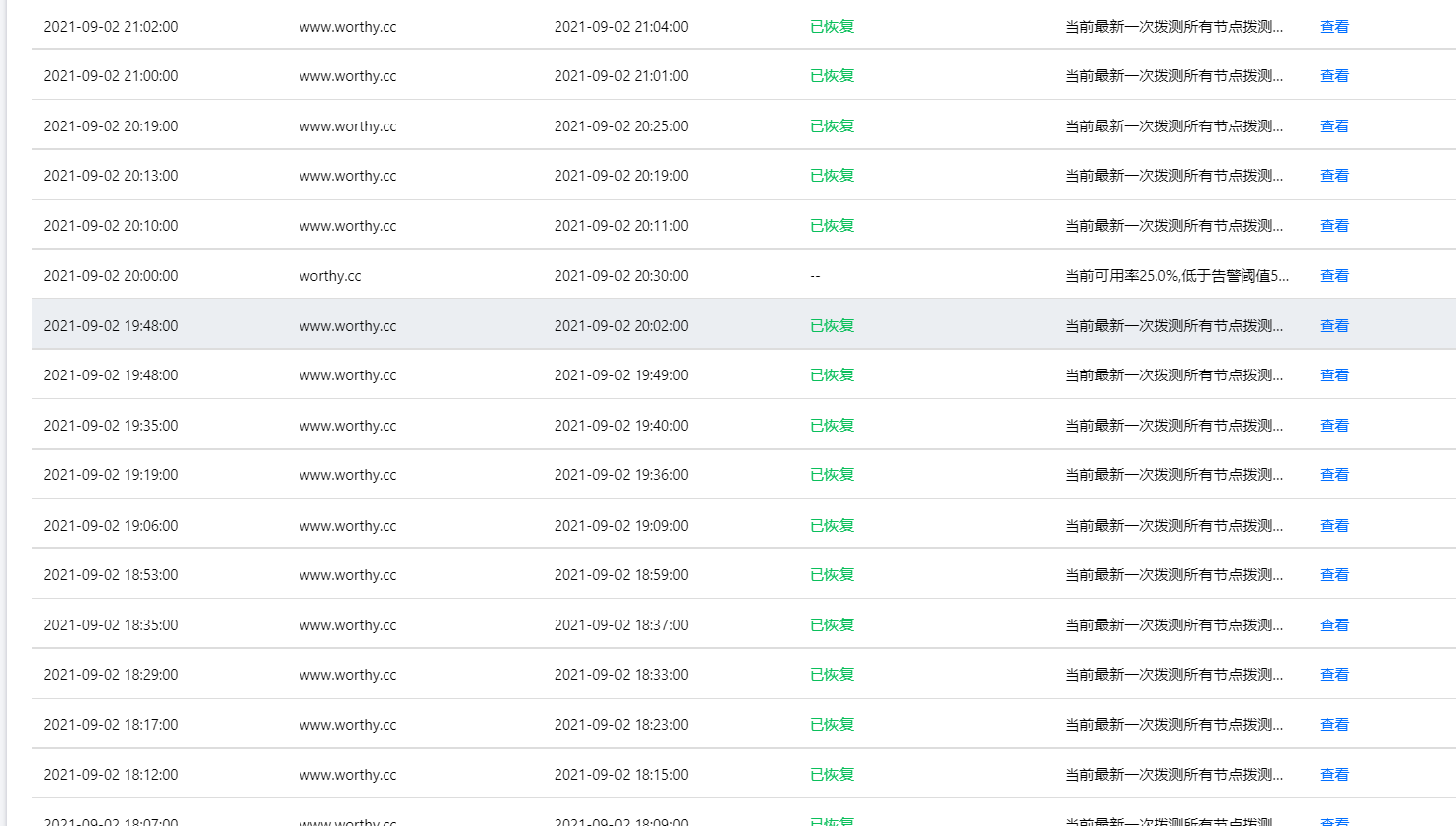Click end time 2021-09-02 21:01:00
This screenshot has height=826, width=1456.
pos(621,76)
